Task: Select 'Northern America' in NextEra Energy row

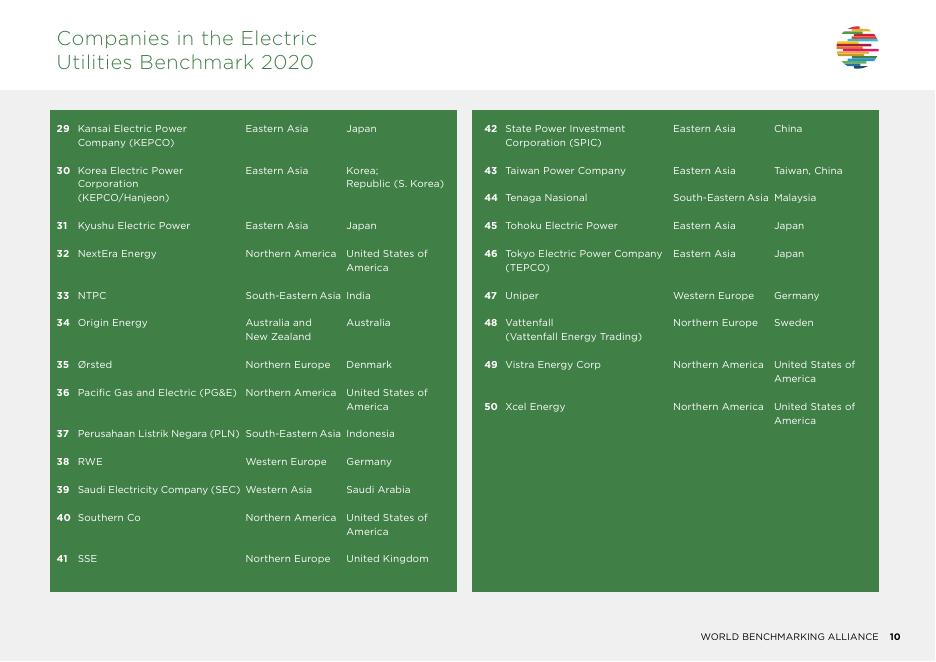Action: [x=290, y=254]
